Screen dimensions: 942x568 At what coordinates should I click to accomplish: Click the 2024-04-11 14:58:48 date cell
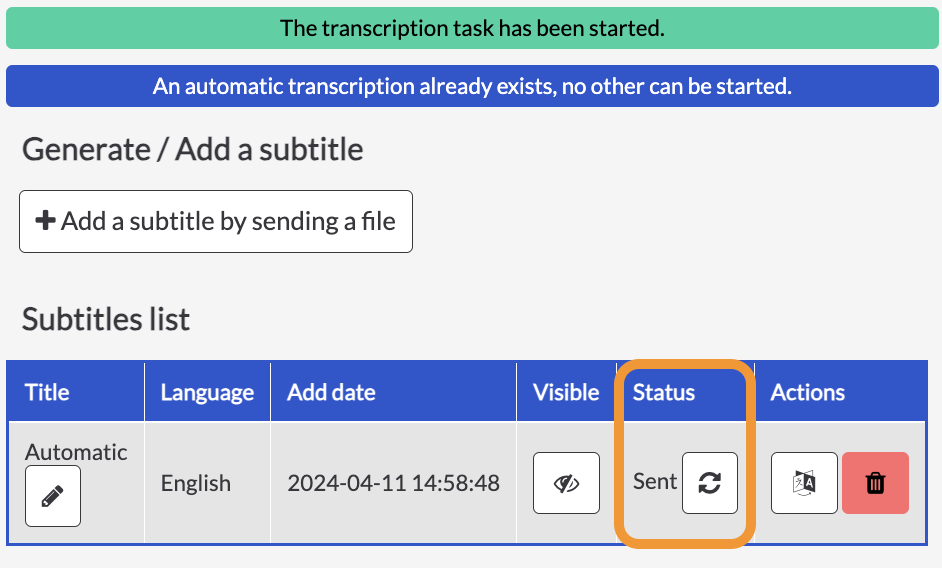(x=394, y=483)
